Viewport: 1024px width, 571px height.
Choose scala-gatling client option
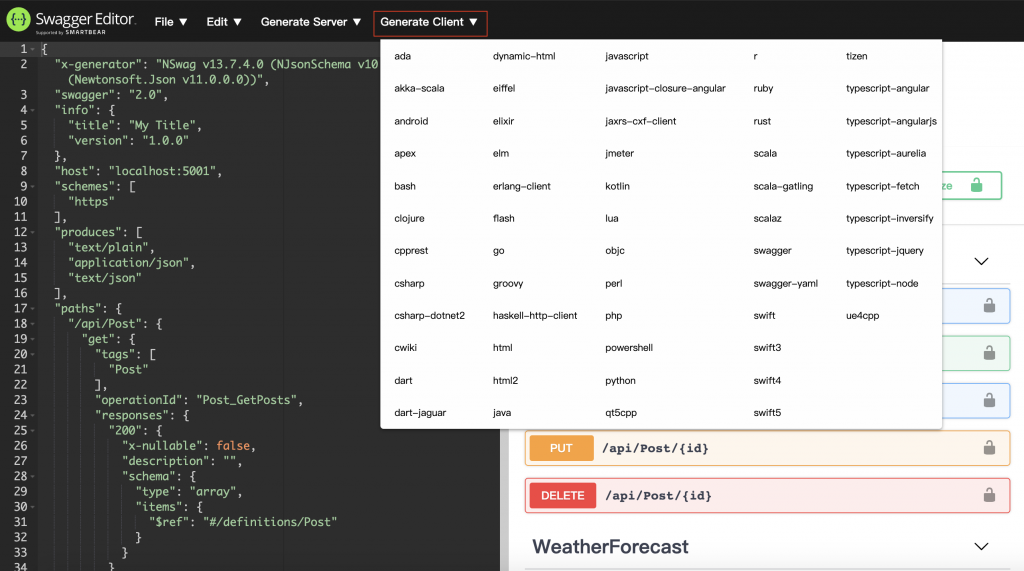[782, 186]
